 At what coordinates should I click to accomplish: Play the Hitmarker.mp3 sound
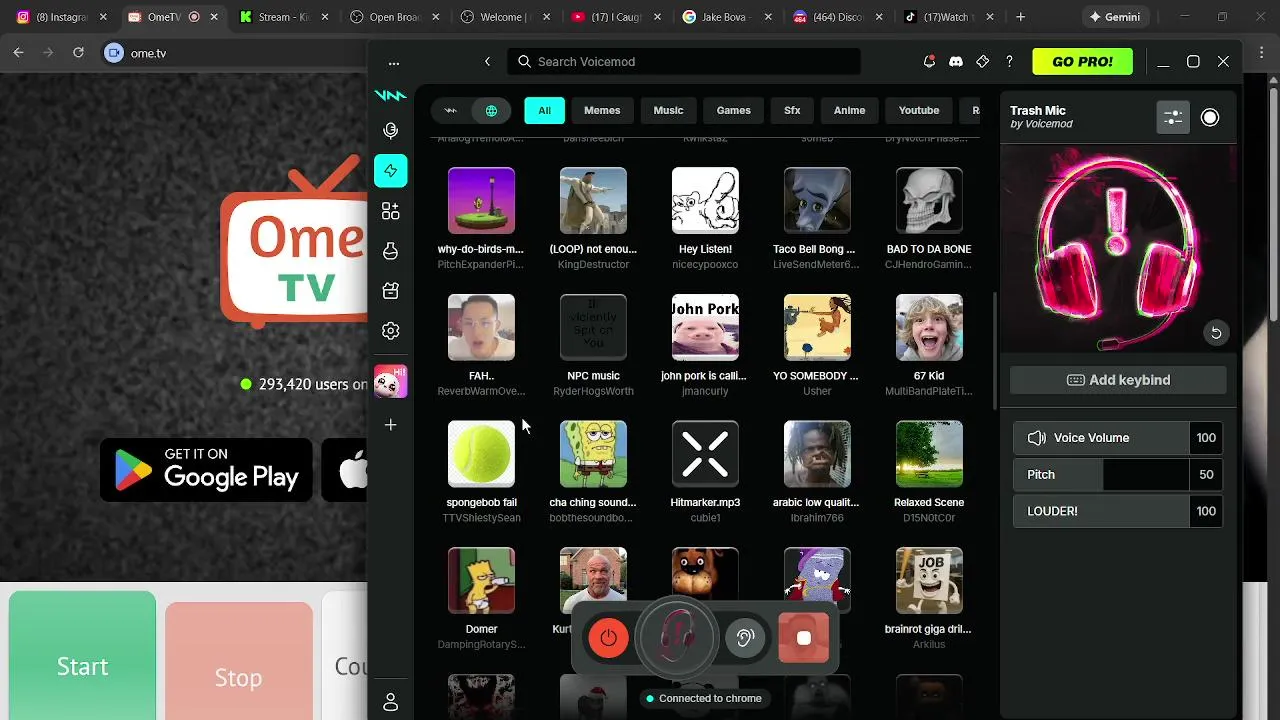tap(705, 454)
